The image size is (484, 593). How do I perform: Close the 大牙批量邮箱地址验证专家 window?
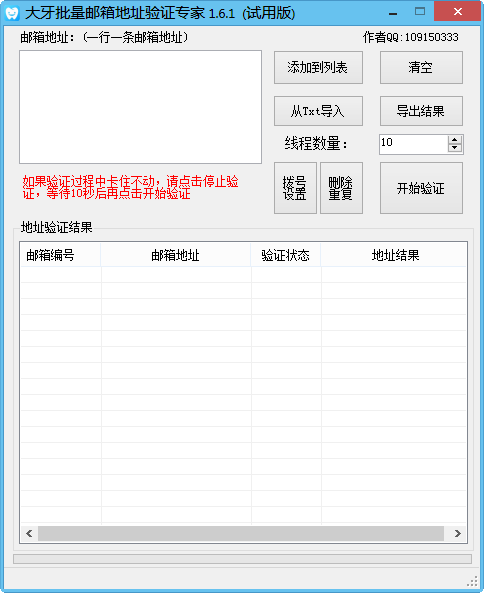tap(458, 12)
